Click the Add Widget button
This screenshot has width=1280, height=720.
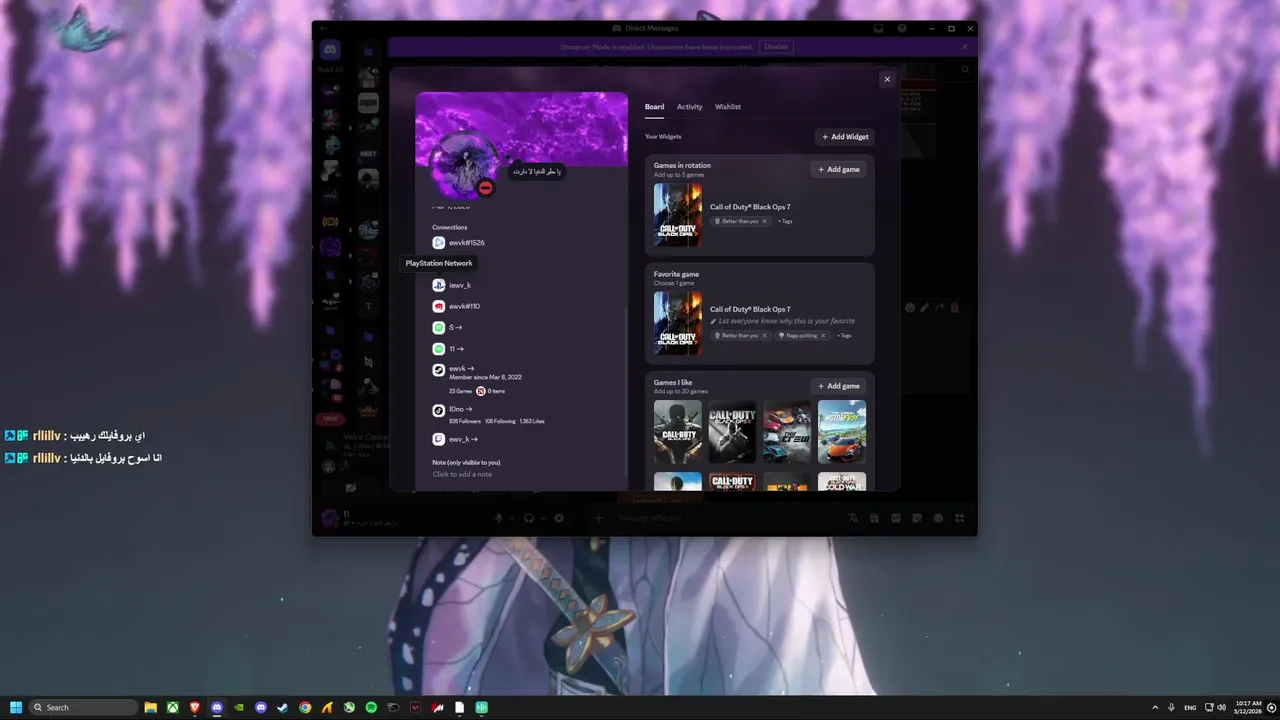[x=845, y=137]
